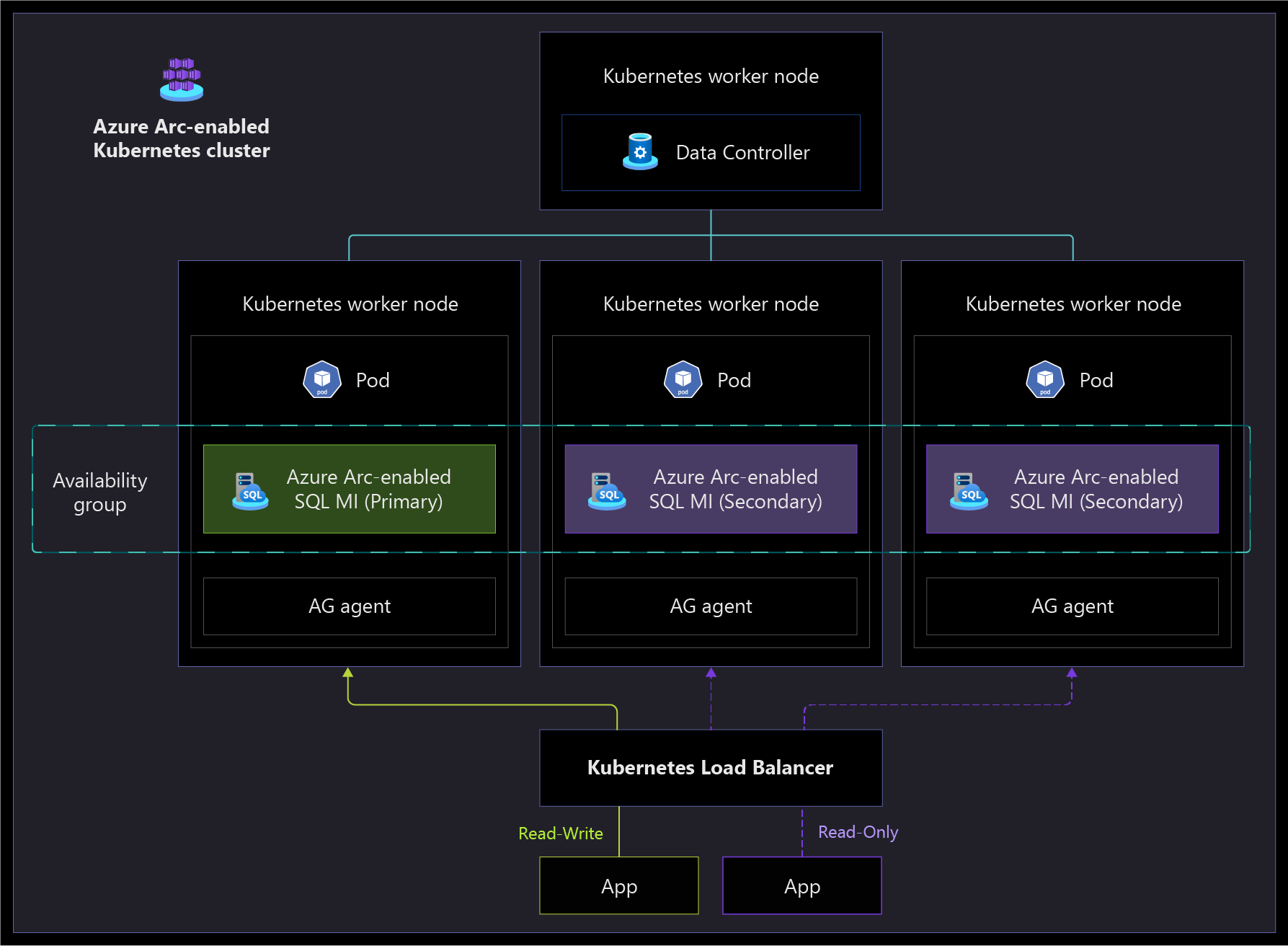The image size is (1288, 946).
Task: Click the Data Controller text label
Action: (743, 153)
